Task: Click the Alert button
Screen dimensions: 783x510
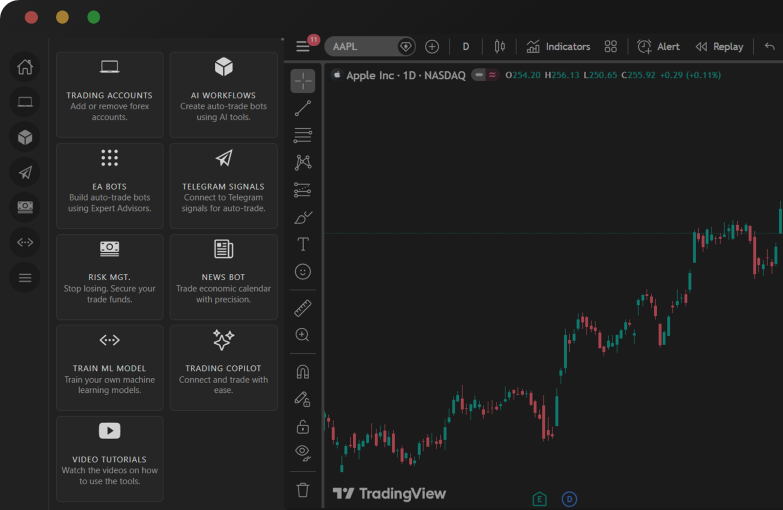Action: (x=658, y=46)
